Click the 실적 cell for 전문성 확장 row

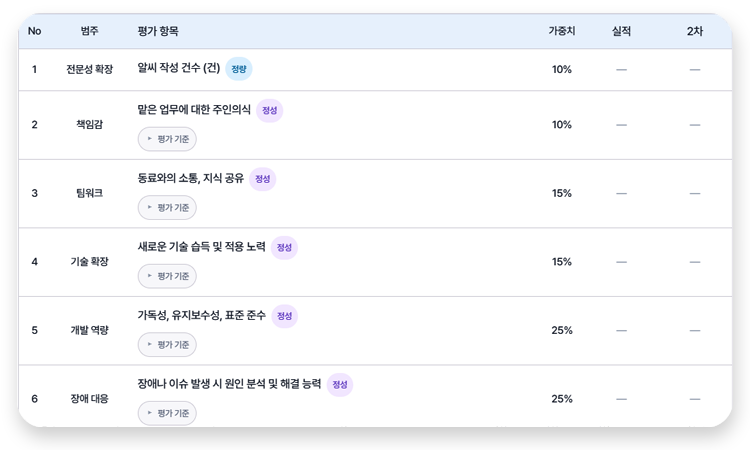[621, 70]
